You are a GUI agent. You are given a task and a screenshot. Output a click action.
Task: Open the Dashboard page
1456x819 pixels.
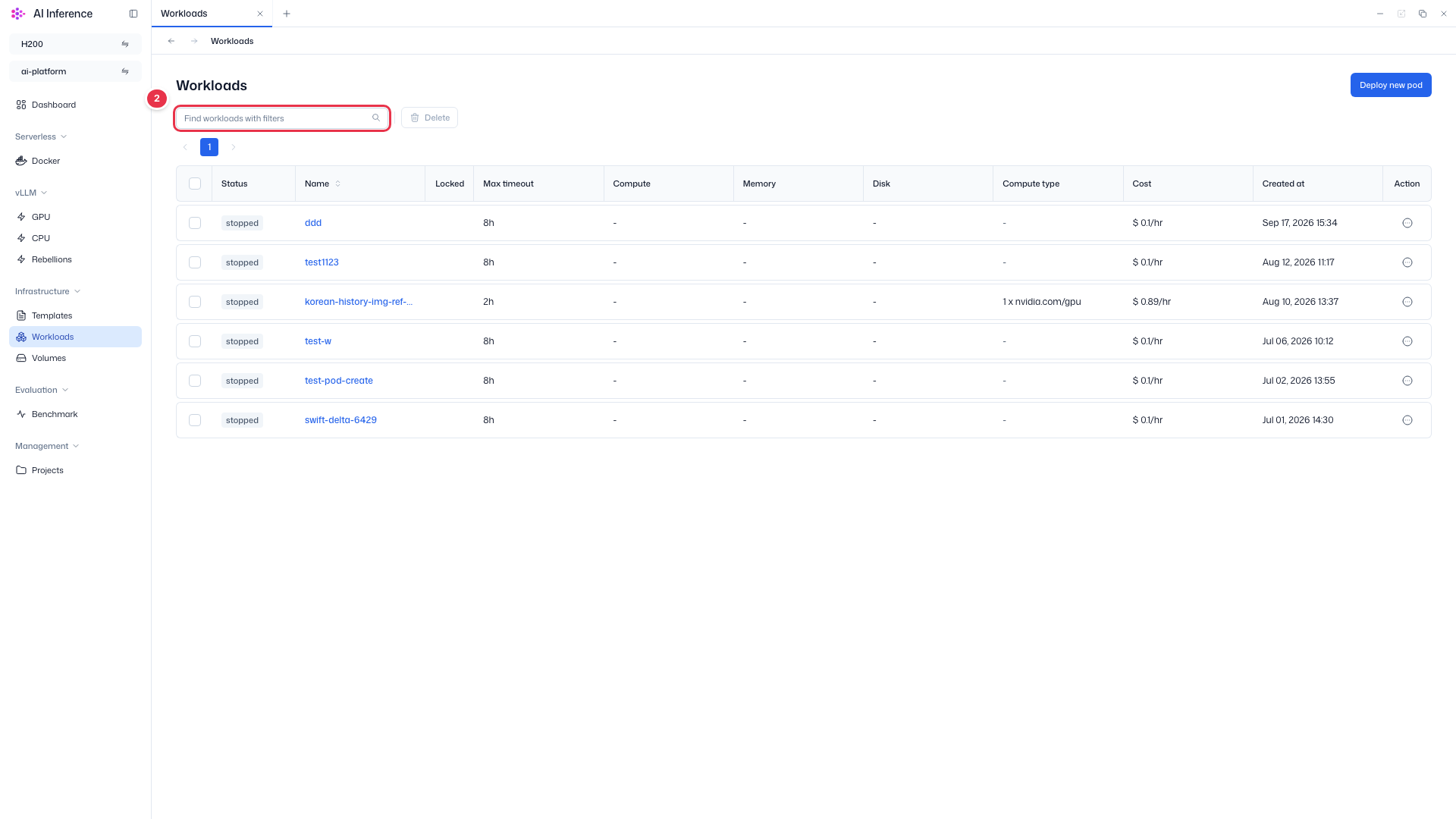tap(75, 105)
